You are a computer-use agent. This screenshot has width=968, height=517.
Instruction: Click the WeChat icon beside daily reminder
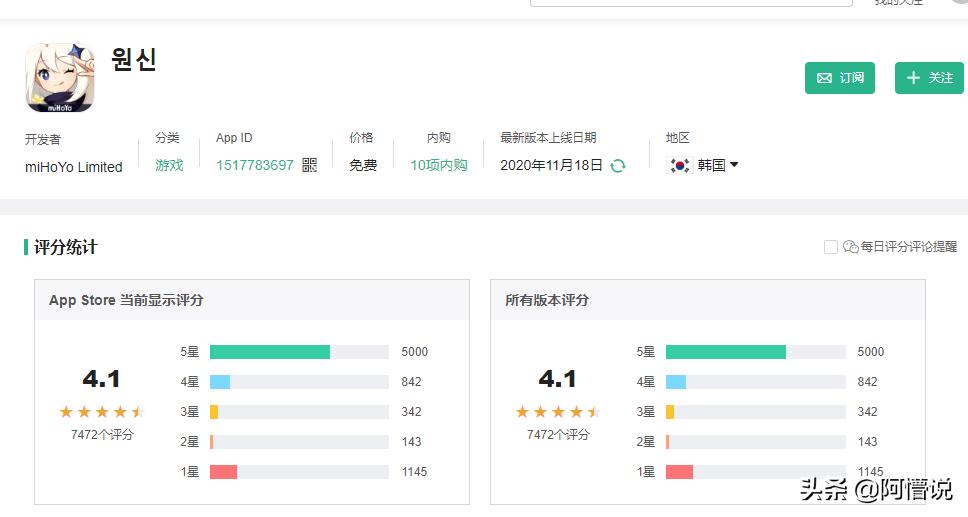coord(851,247)
